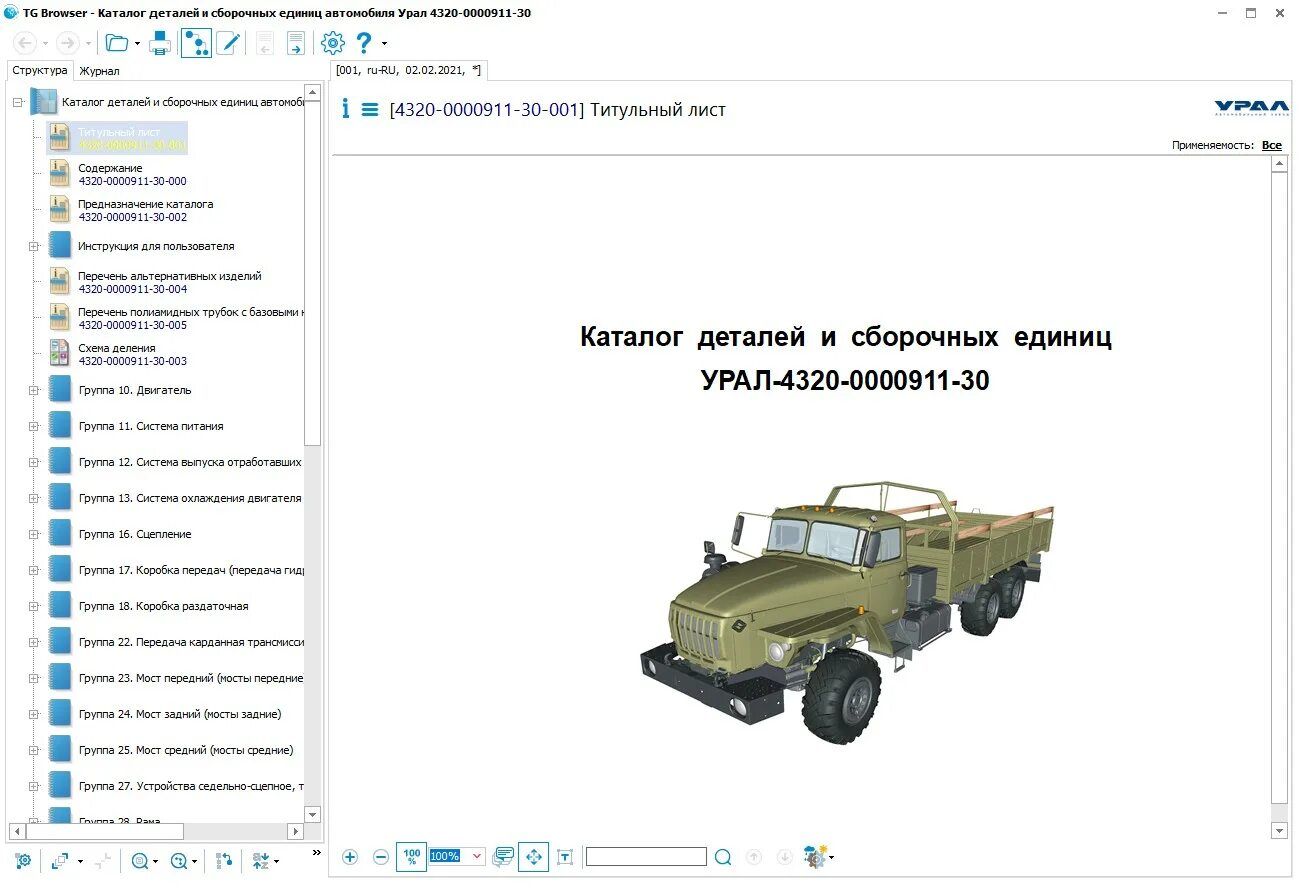Click inside the search text field

click(645, 856)
